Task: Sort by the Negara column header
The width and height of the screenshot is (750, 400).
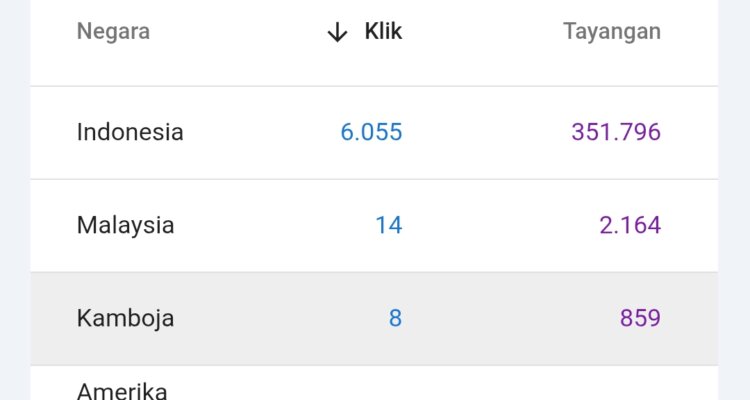Action: (x=113, y=32)
